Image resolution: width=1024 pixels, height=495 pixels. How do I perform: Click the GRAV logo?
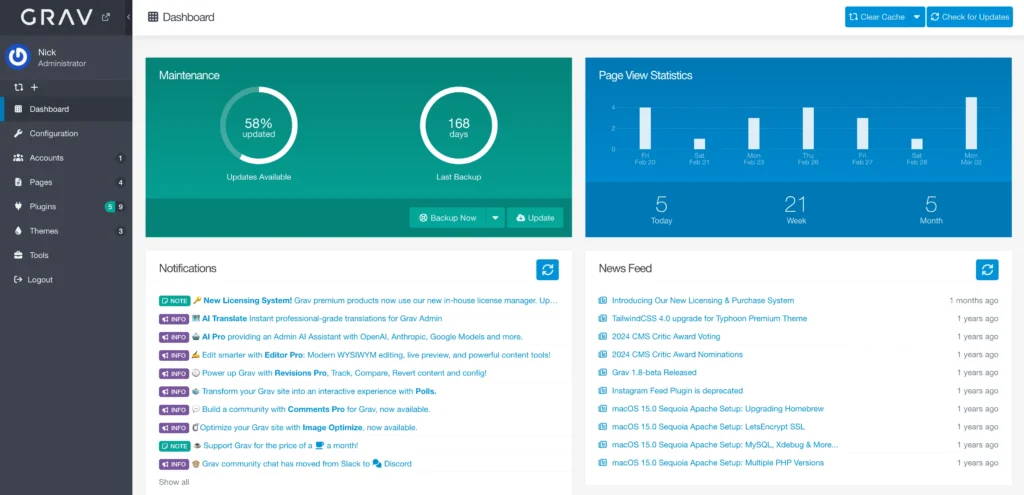[57, 18]
